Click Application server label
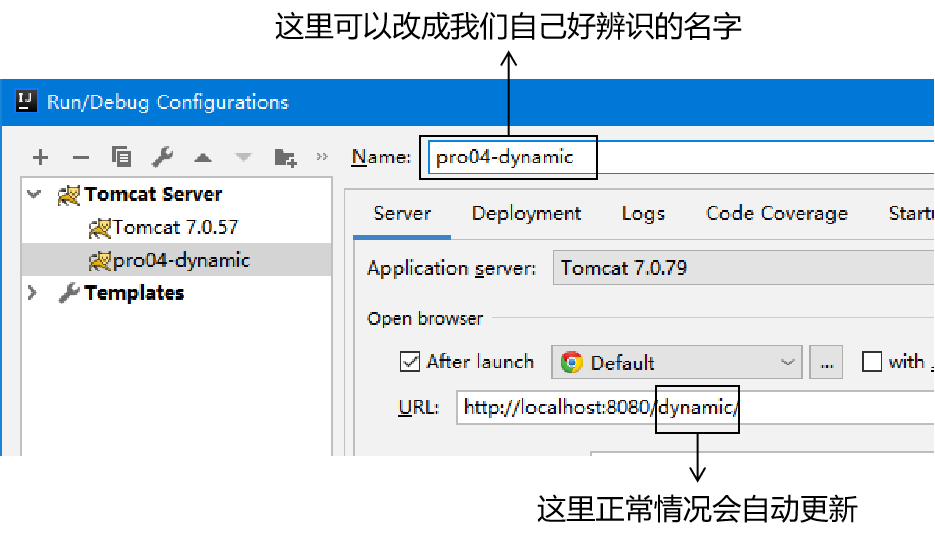Viewport: 935px width, 534px height. (451, 269)
